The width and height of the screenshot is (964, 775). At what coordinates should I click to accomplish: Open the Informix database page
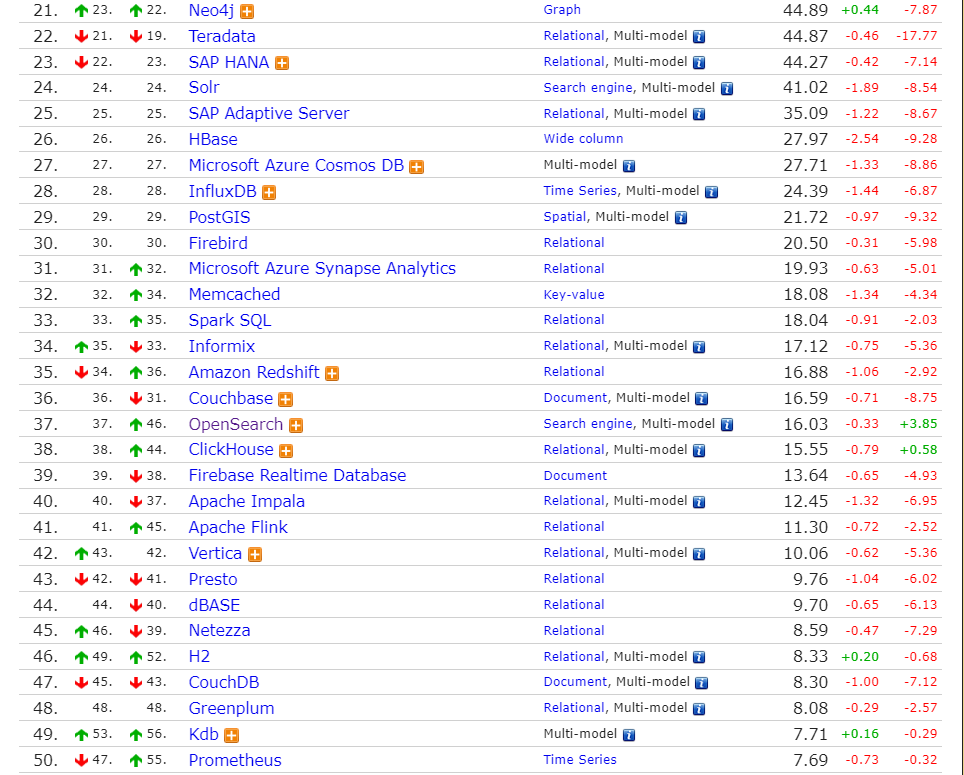pyautogui.click(x=222, y=347)
